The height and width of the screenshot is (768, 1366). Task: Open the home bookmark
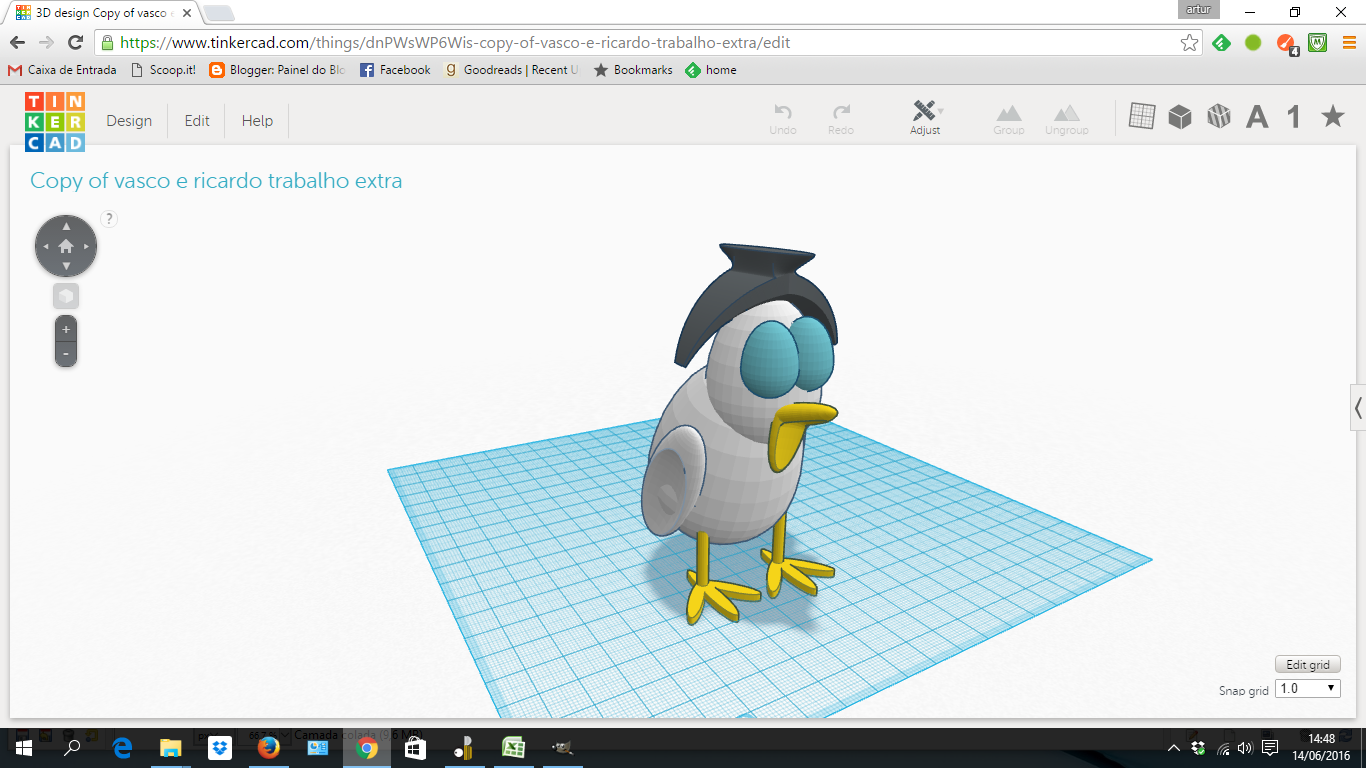711,70
